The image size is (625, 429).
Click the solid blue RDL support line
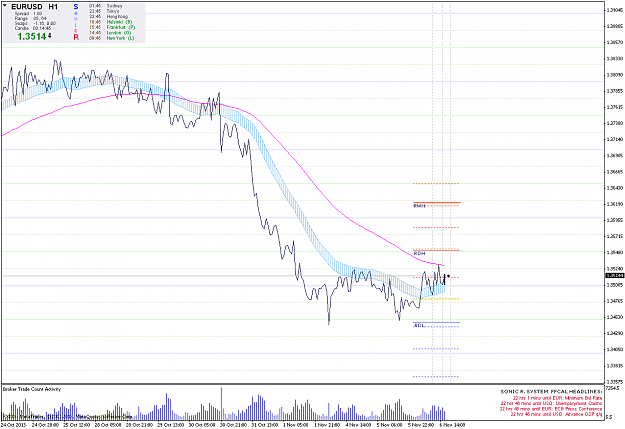[x=436, y=322]
